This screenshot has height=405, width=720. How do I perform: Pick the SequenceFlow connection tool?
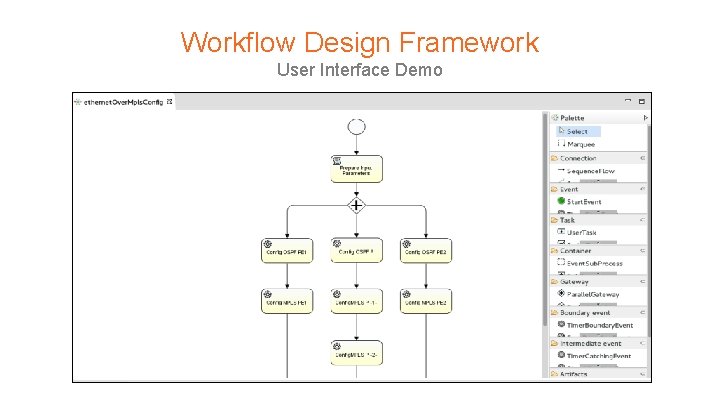586,171
